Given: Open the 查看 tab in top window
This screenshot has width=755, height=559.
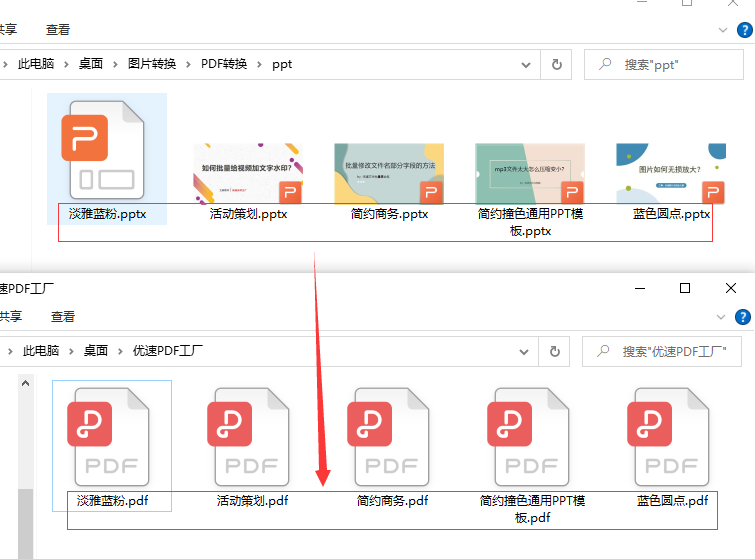Looking at the screenshot, I should [58, 31].
